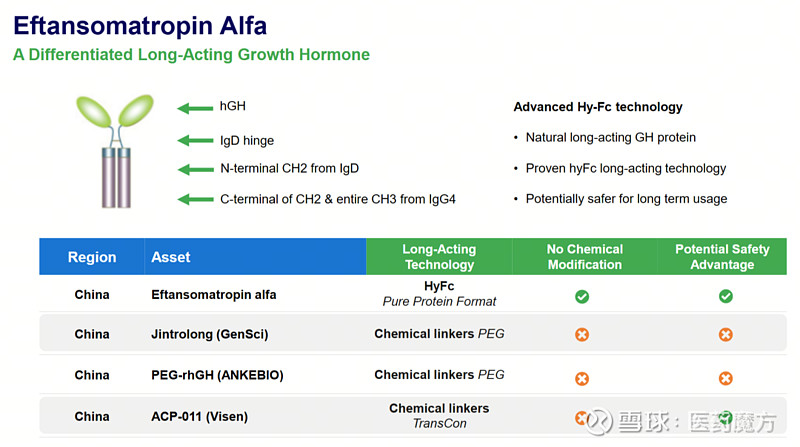Click the Eftansomatropin Alfa slide title
Image resolution: width=800 pixels, height=447 pixels.
[140, 24]
